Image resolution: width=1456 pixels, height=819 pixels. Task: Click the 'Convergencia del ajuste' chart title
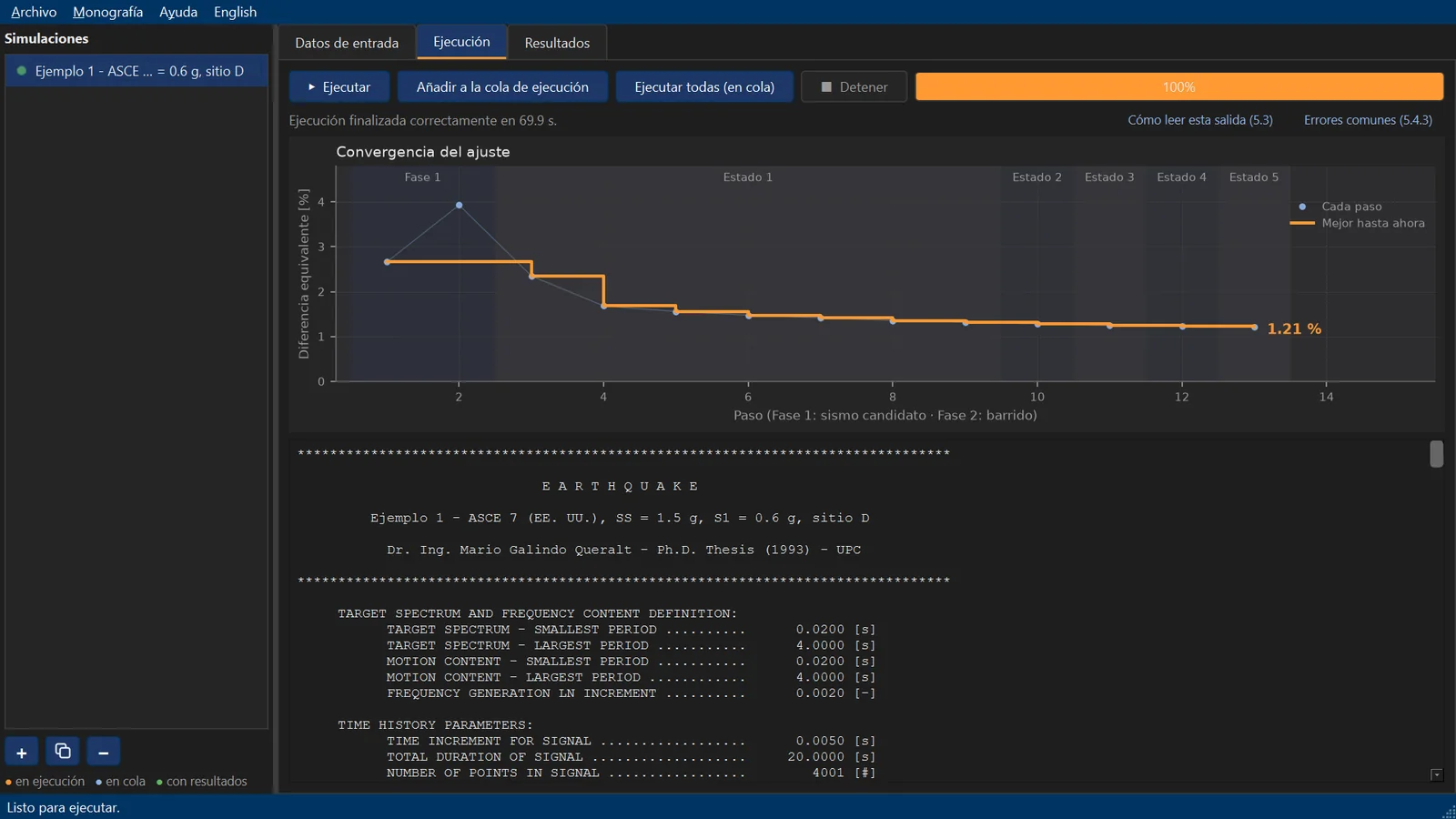(423, 152)
